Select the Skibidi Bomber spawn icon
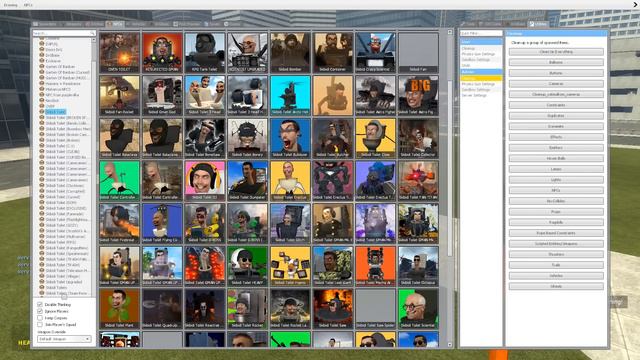 [x=290, y=53]
